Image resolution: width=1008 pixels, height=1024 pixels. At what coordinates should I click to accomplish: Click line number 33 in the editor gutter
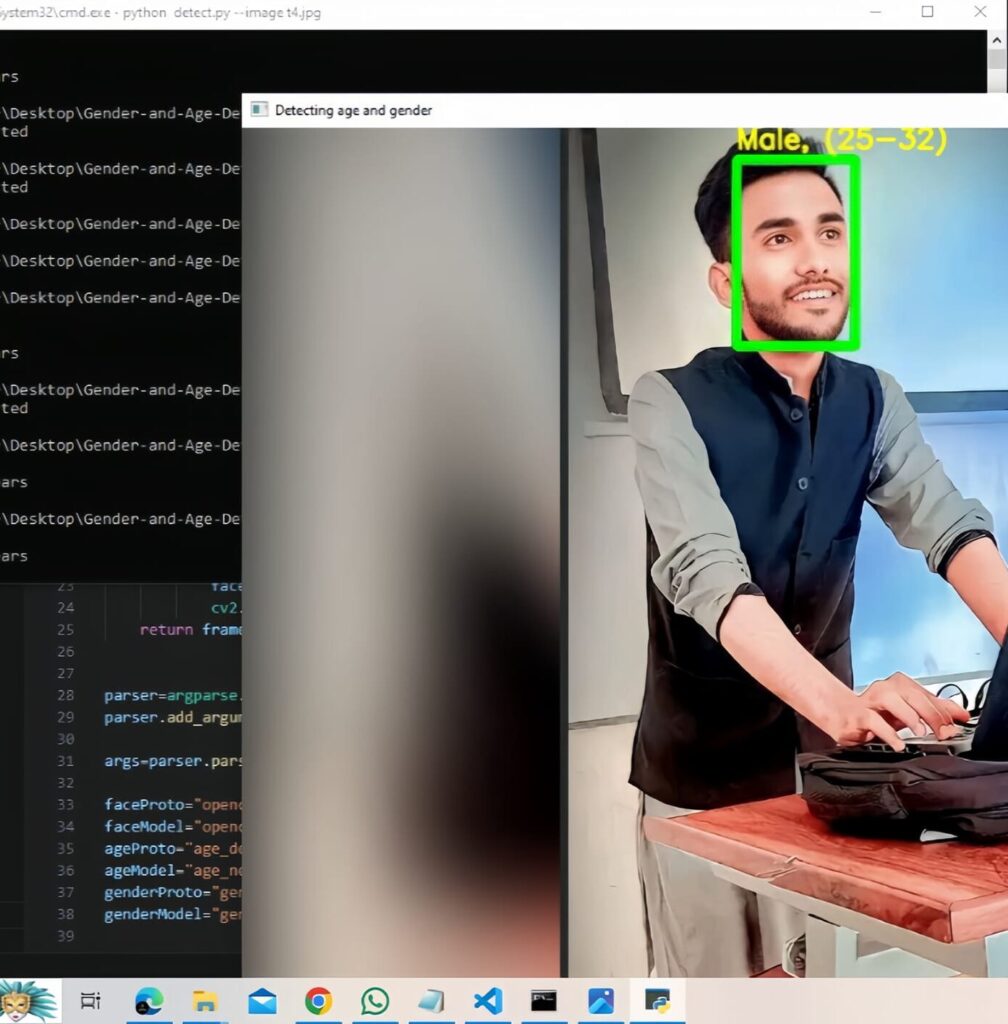(x=65, y=805)
